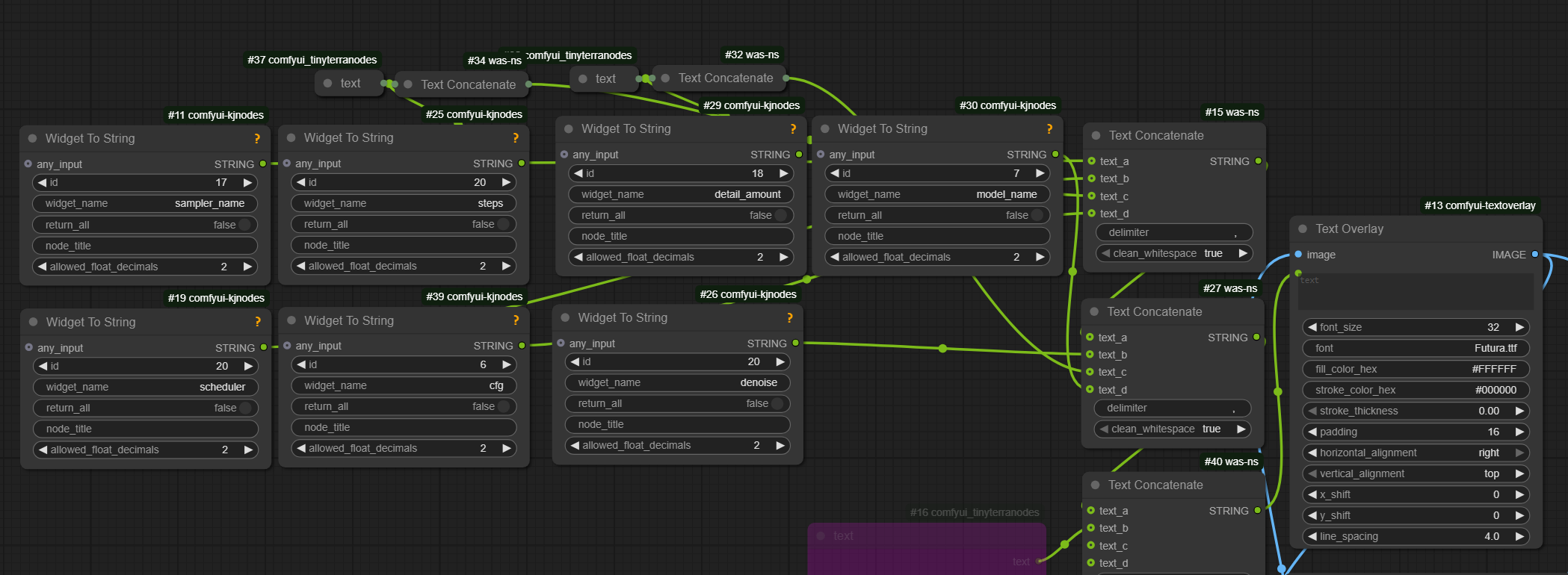
Task: Decrease y_shift with its left arrow
Action: point(1312,515)
